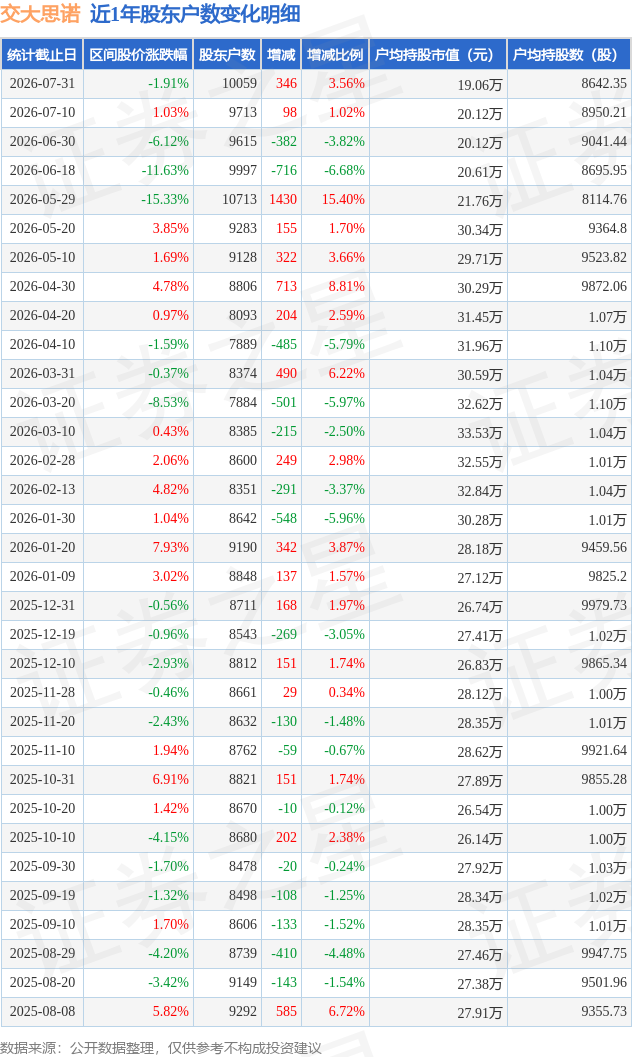Screen dimensions: 632x1057
Task: Select the 2026-07-31 date cell
Action: [x=42, y=84]
